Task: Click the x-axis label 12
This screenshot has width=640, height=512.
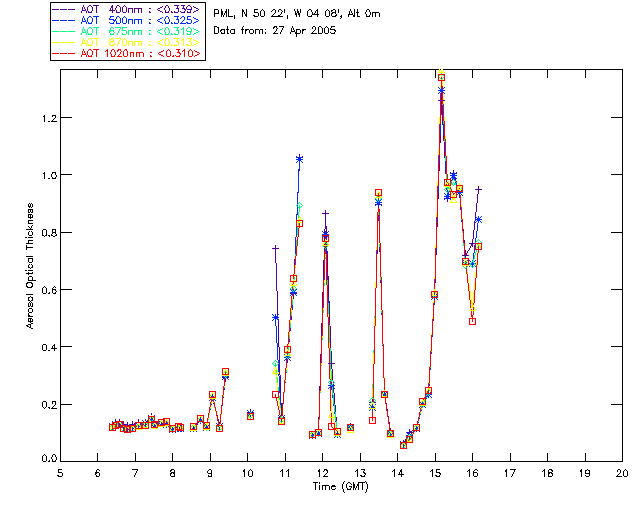Action: (322, 473)
